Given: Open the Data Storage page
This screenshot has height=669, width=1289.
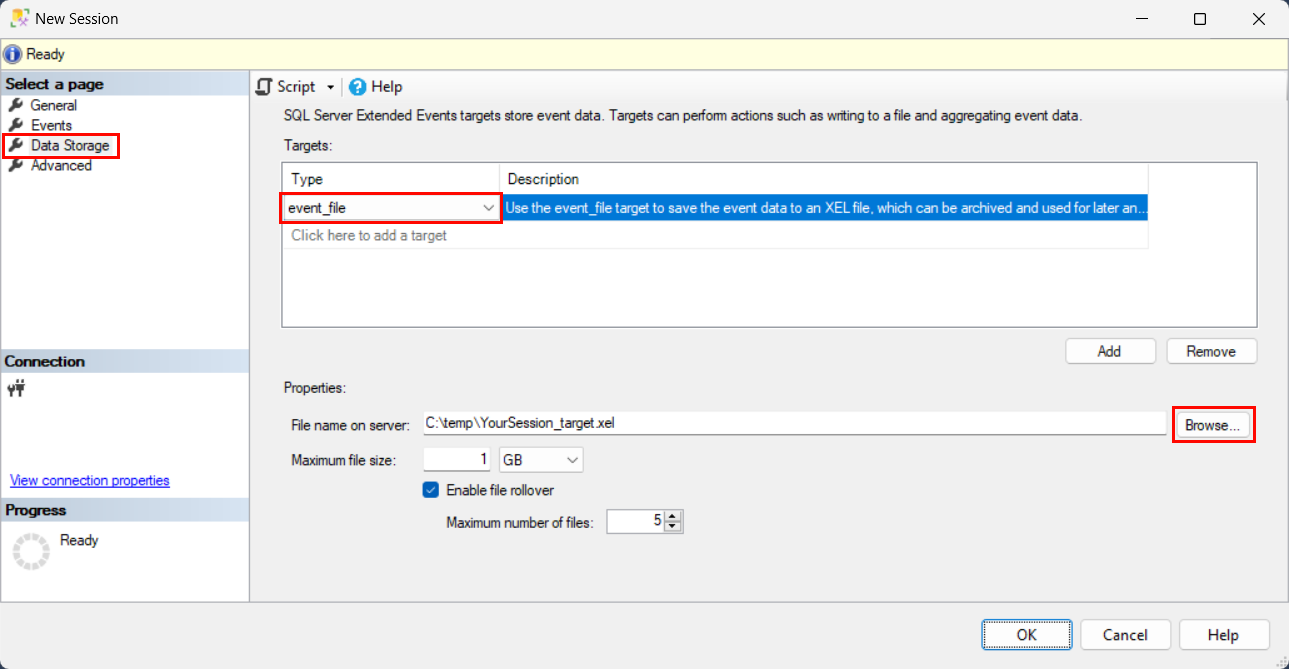Looking at the screenshot, I should (x=69, y=146).
